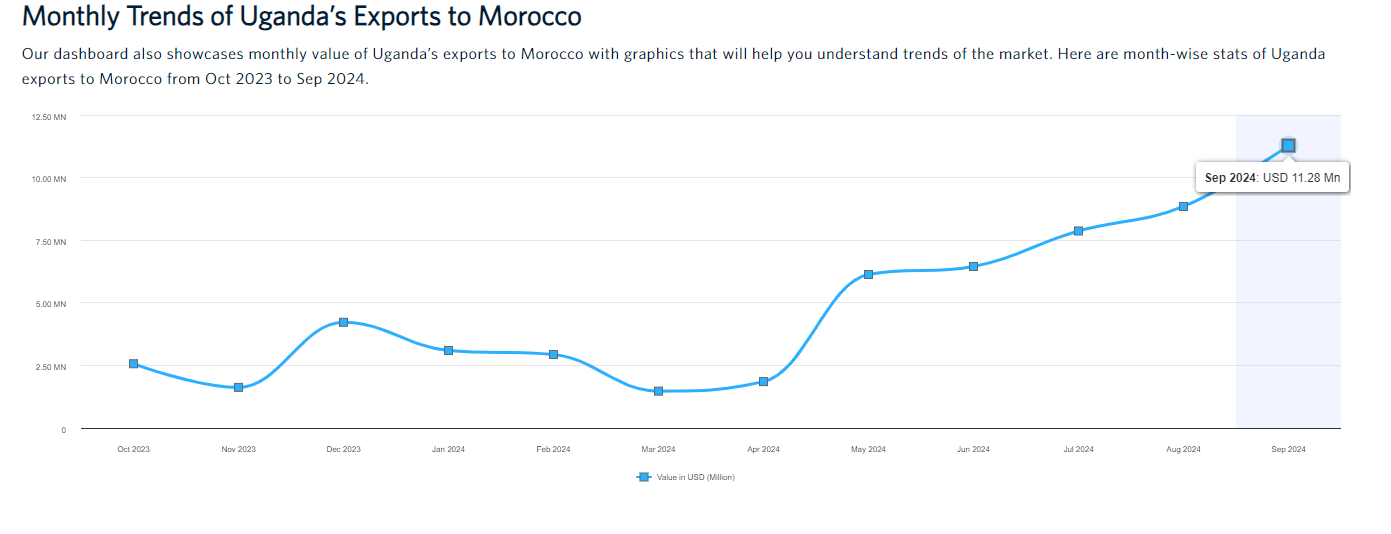Click the Oct 2023 data point marker
Viewport: 1391px width, 534px height.
pos(133,364)
